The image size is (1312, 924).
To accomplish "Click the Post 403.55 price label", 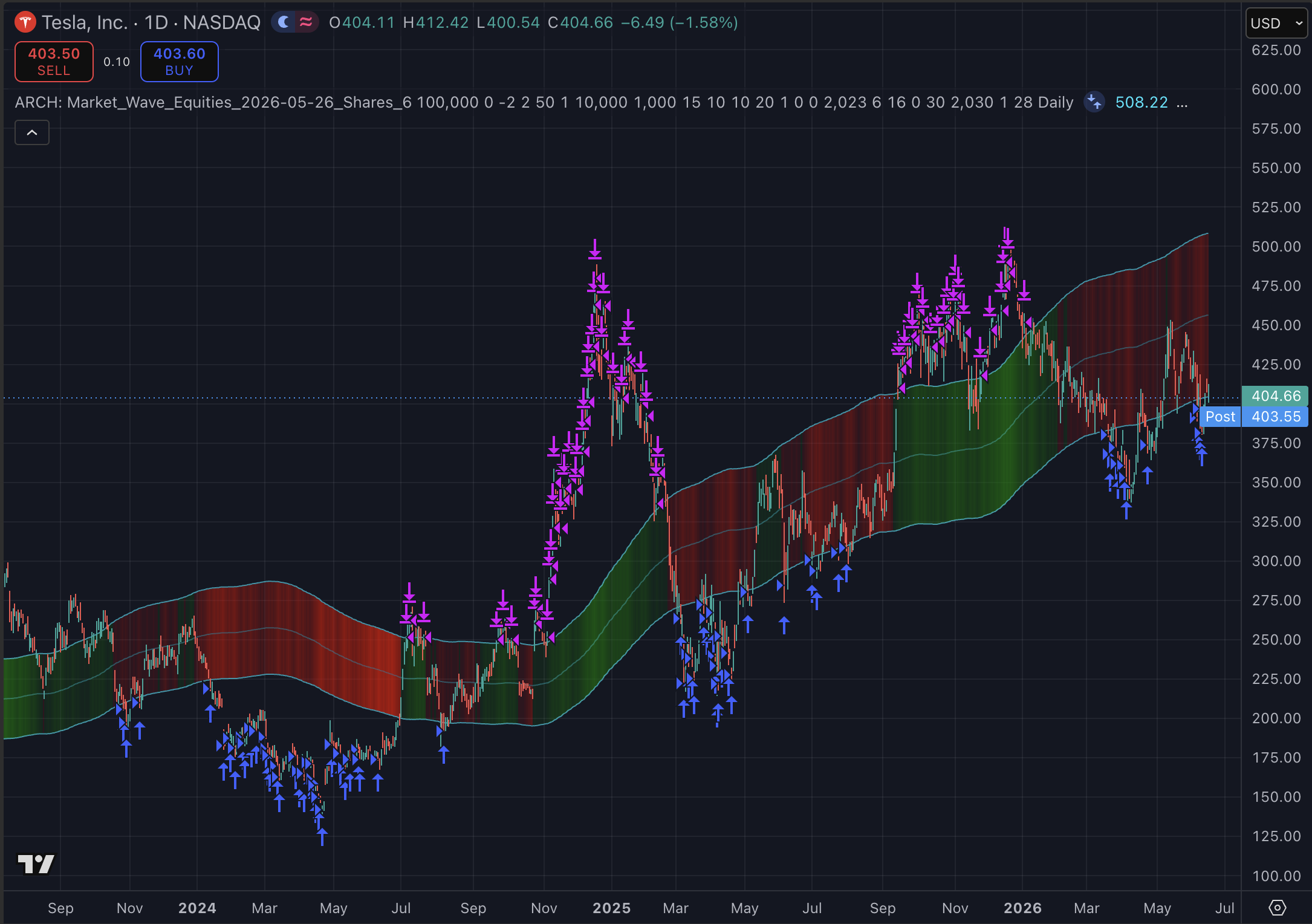I will (1254, 417).
